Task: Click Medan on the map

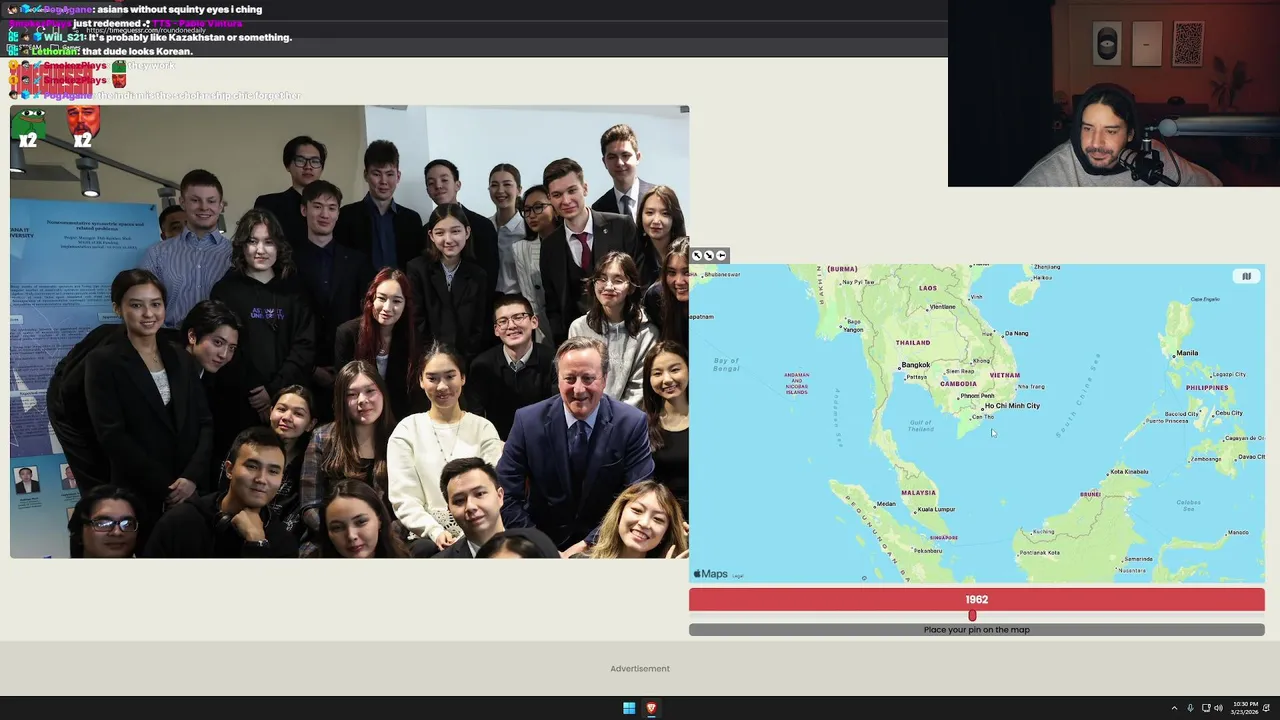Action: pos(884,504)
